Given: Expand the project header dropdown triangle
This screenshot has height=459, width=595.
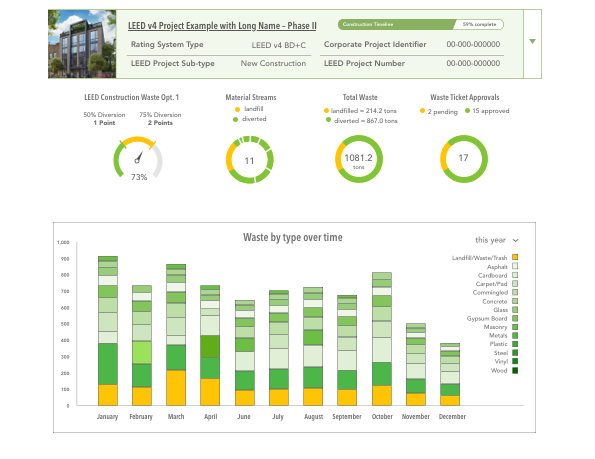Looking at the screenshot, I should tap(532, 41).
